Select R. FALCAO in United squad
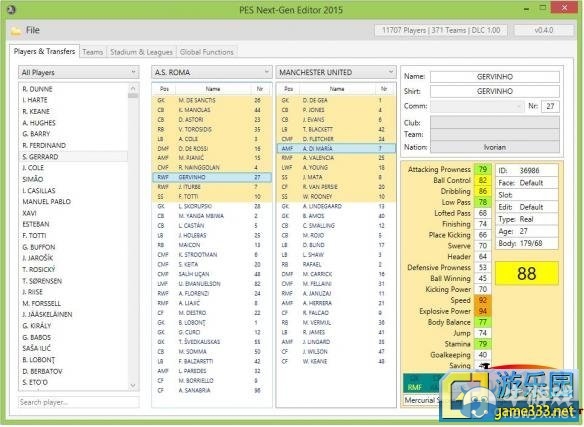584x427 pixels. (336, 313)
